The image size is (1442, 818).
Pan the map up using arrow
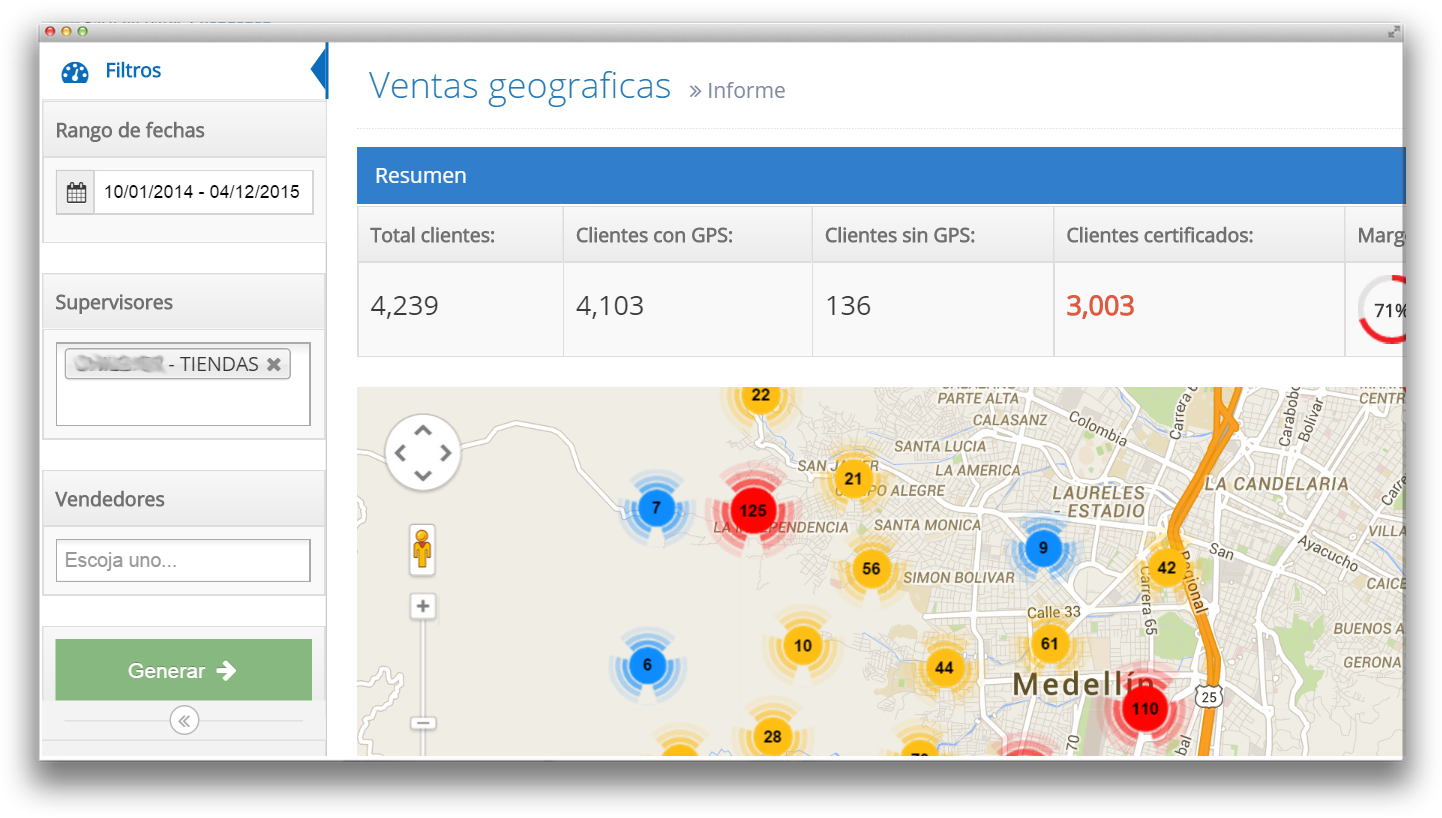[423, 431]
